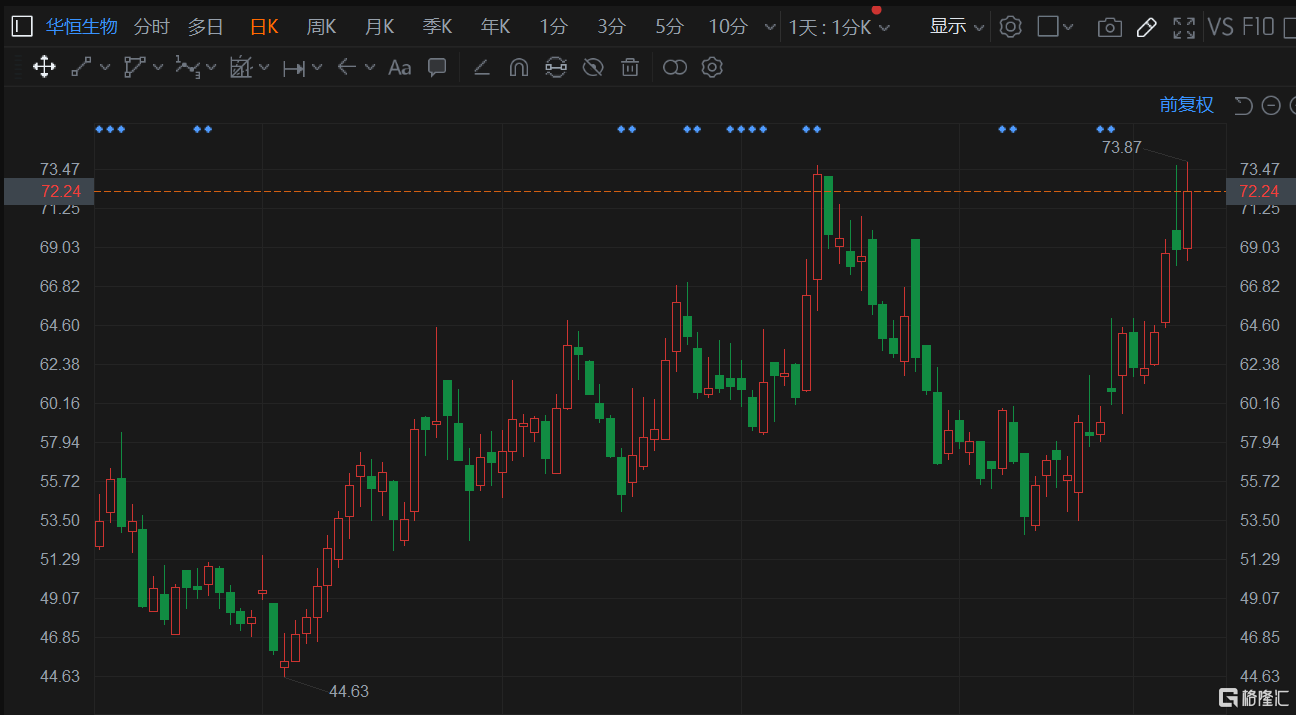This screenshot has height=715, width=1296.
Task: Click the 73.87 high price annotation
Action: click(1121, 147)
